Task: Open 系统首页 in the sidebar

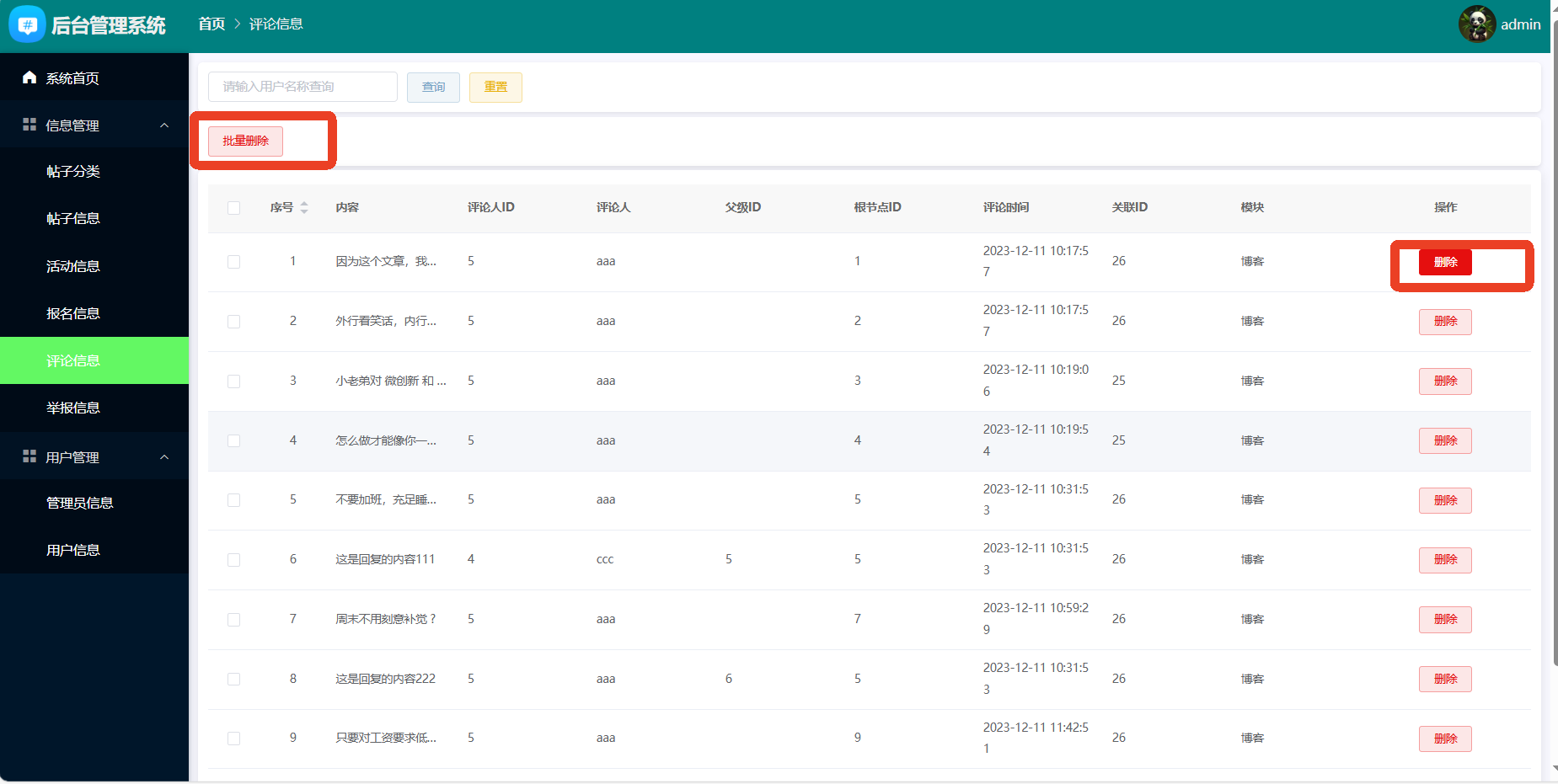Action: [94, 77]
